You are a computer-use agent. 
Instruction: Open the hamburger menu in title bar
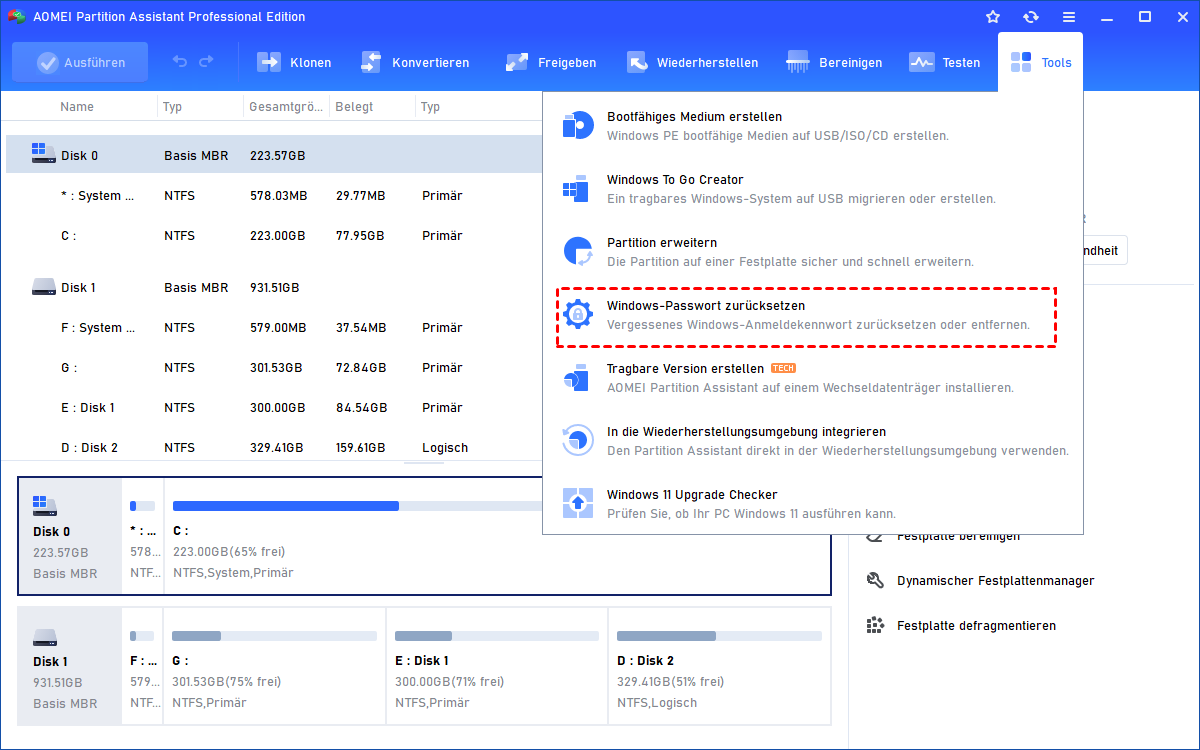[x=1069, y=17]
